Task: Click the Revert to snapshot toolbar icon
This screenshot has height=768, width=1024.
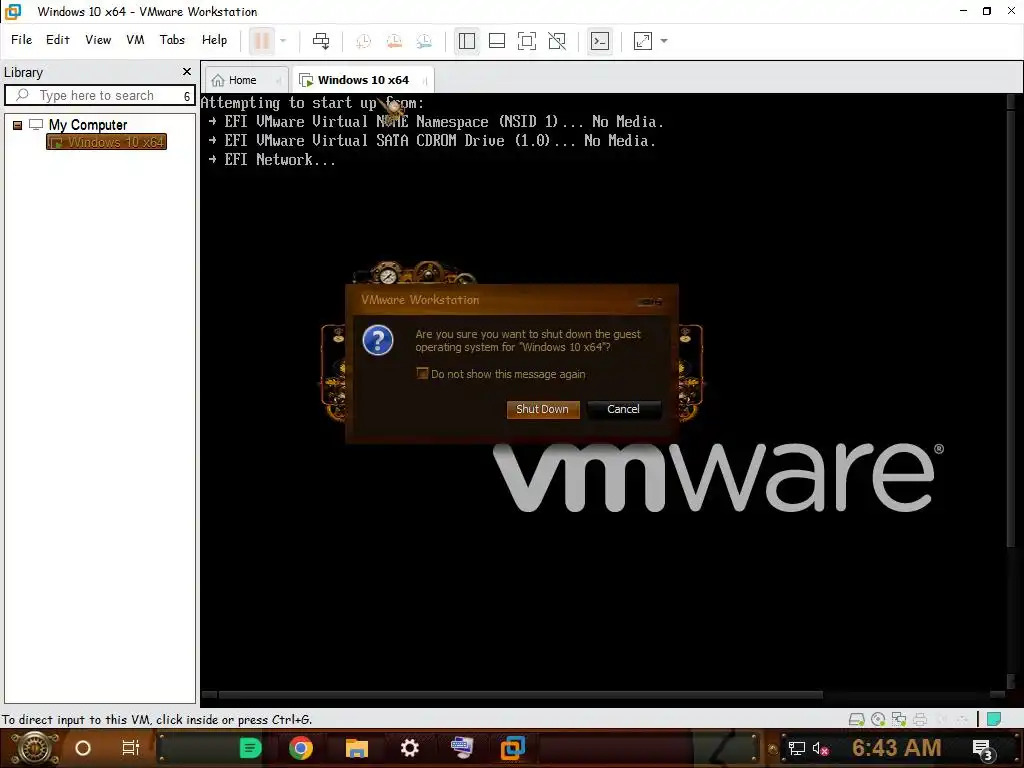Action: [394, 41]
